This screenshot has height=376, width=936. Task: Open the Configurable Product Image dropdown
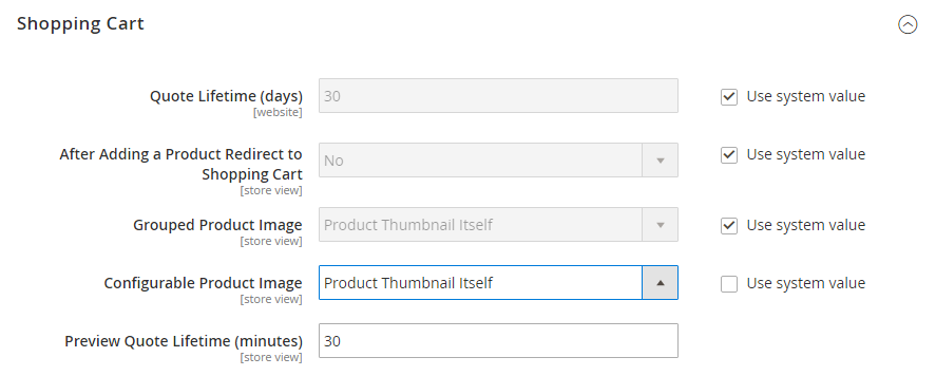click(498, 282)
